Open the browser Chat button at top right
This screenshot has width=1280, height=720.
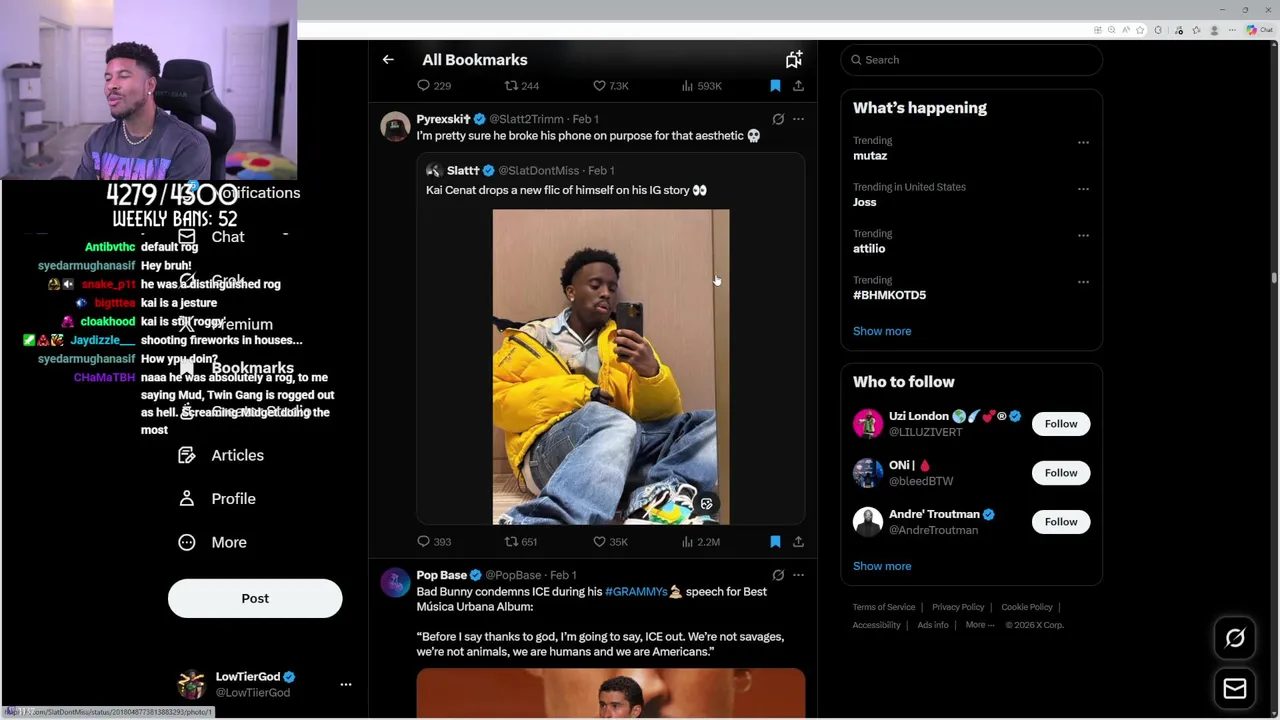pyautogui.click(x=1261, y=30)
